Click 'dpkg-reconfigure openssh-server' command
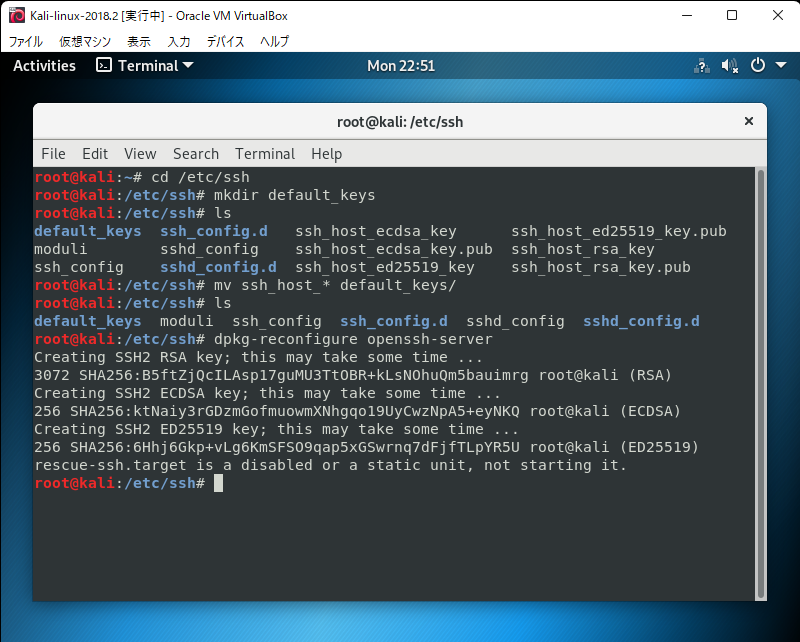The height and width of the screenshot is (642, 800). pyautogui.click(x=354, y=339)
